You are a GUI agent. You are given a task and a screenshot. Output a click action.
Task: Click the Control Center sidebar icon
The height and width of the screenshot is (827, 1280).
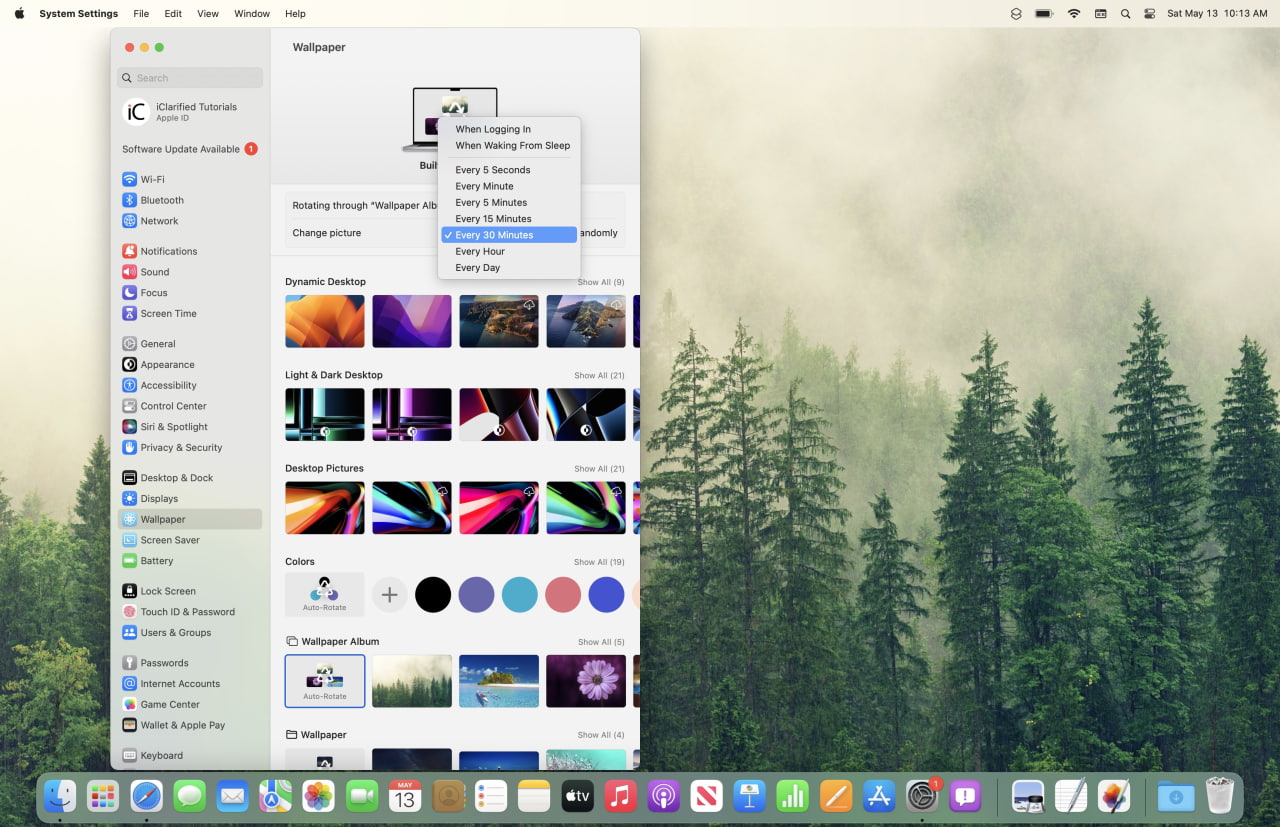(x=131, y=406)
